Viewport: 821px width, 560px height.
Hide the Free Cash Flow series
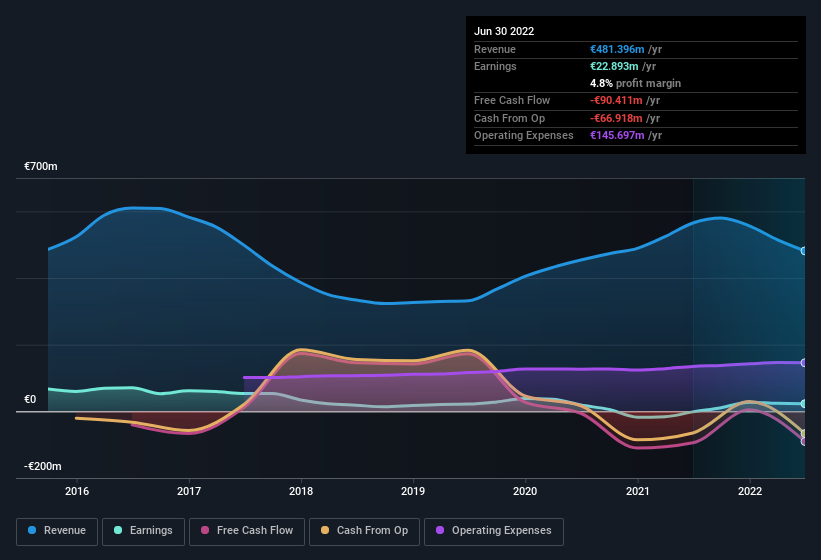coord(247,531)
